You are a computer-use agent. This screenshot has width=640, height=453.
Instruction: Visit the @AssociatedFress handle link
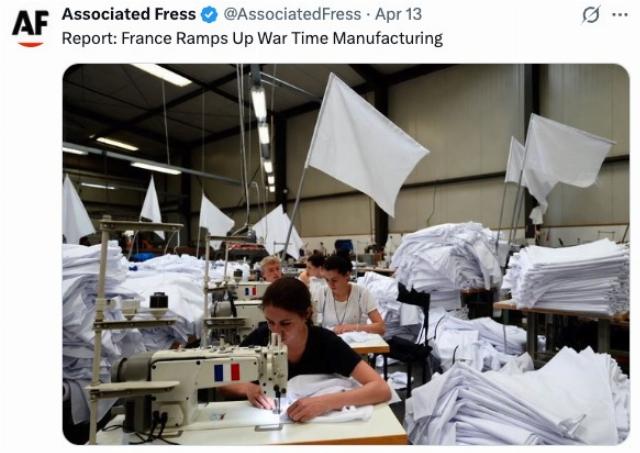click(x=292, y=14)
